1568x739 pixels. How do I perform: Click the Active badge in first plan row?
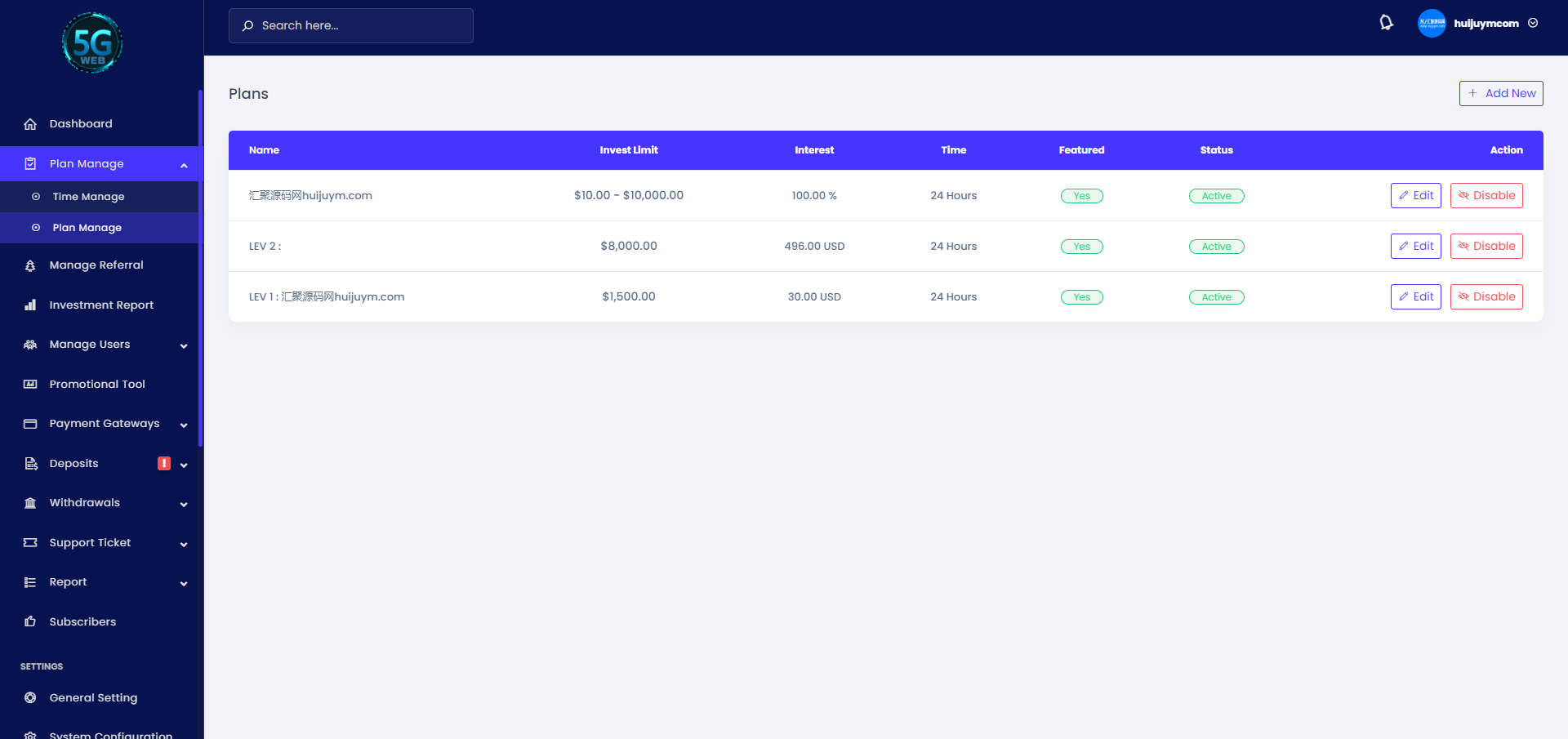1217,196
